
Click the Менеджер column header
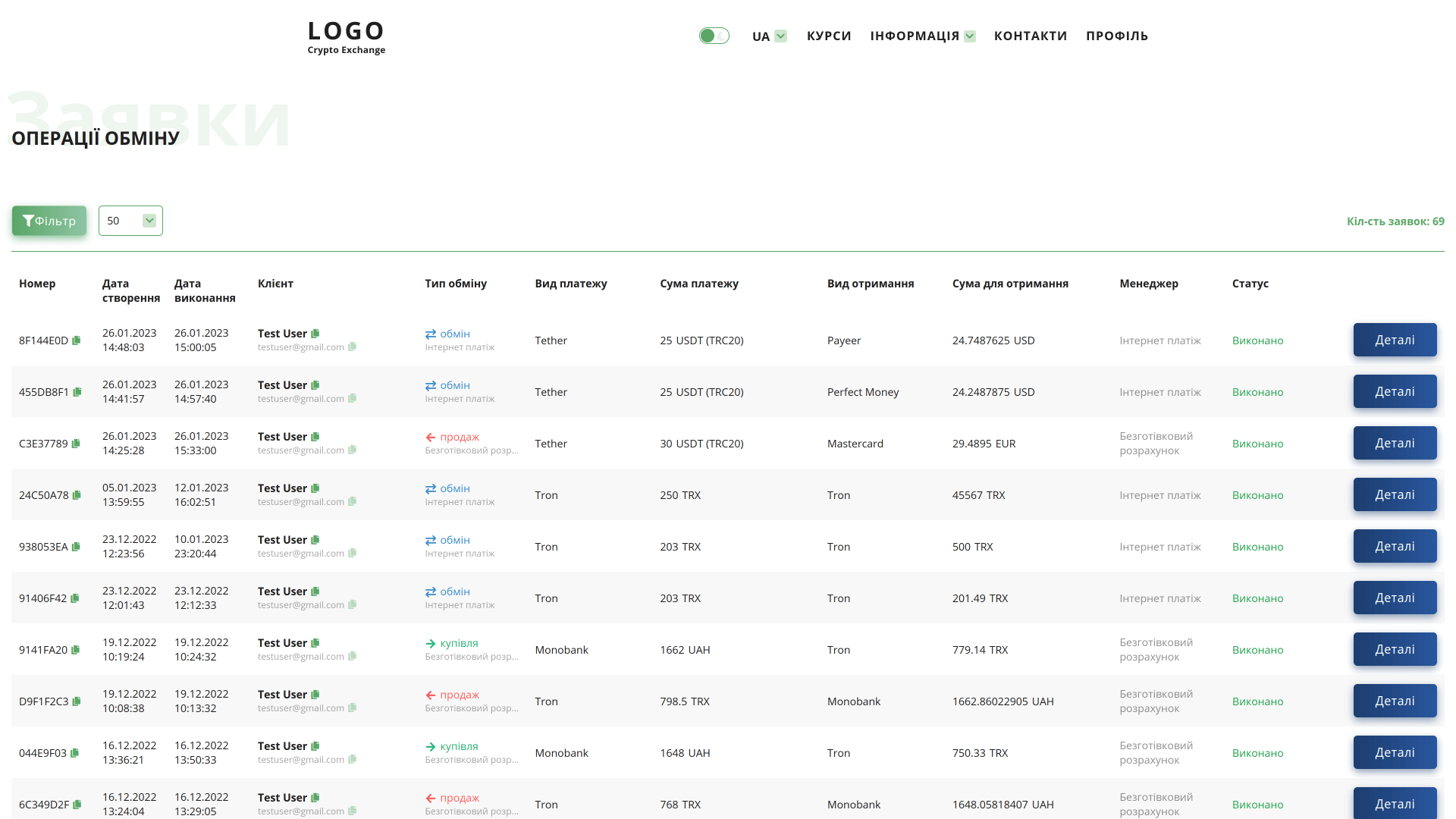coord(1149,284)
